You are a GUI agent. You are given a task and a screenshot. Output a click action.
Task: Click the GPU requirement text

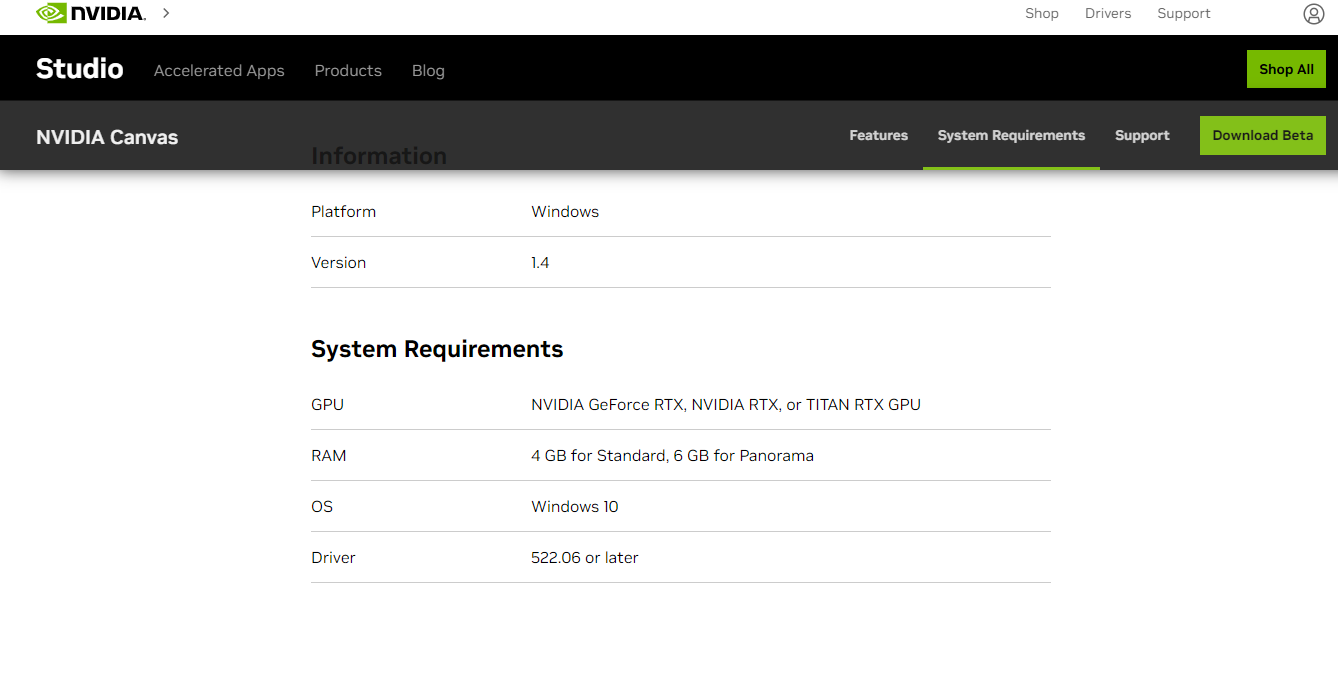725,405
